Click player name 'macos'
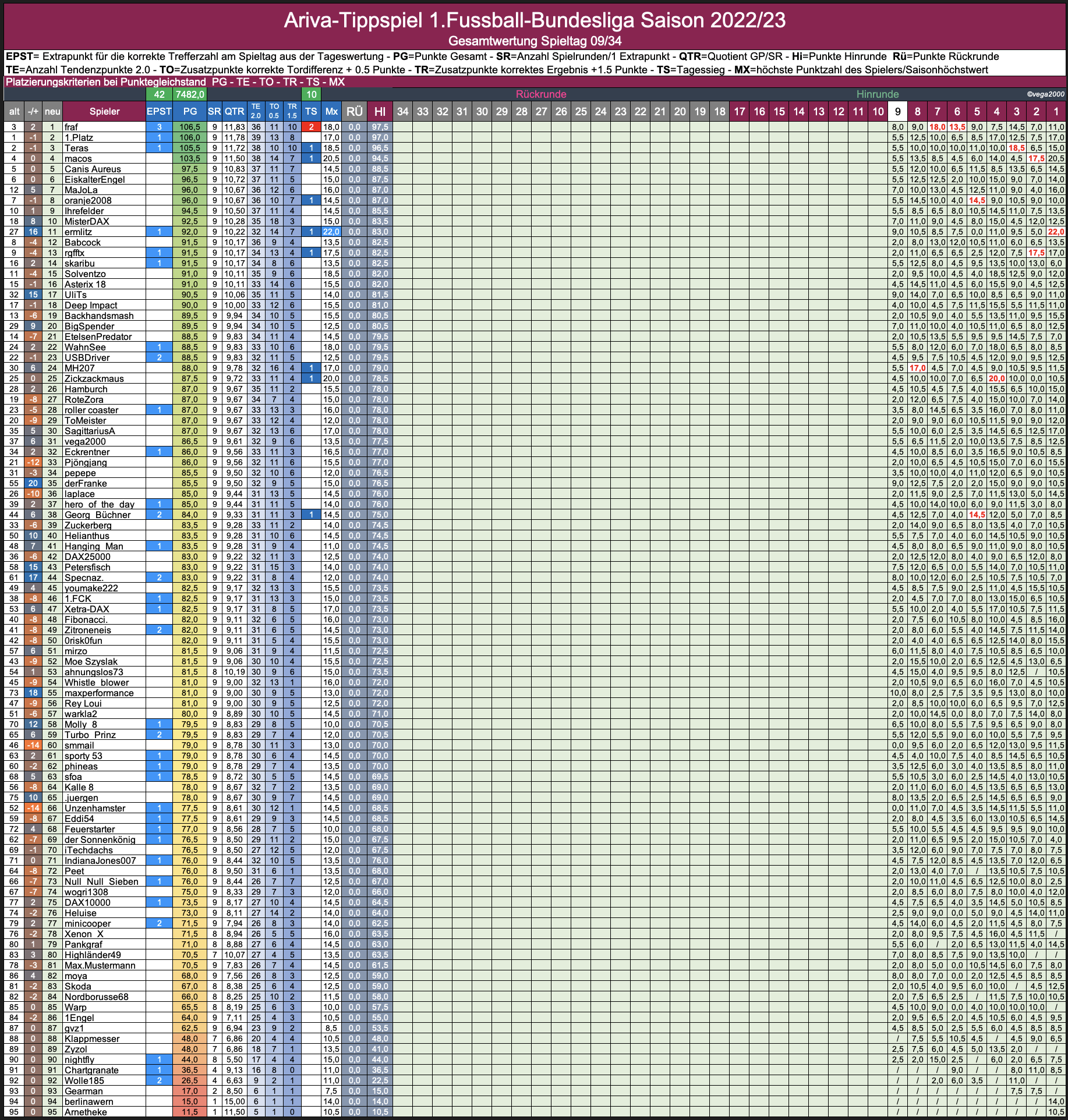This screenshot has height=1120, width=1068. coord(78,158)
